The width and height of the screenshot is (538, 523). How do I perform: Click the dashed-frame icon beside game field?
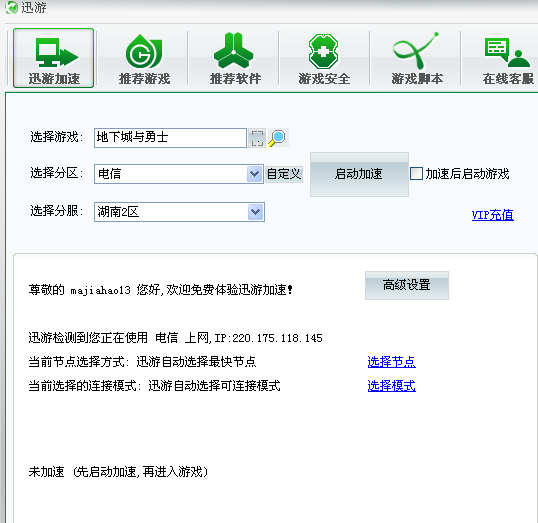(257, 138)
